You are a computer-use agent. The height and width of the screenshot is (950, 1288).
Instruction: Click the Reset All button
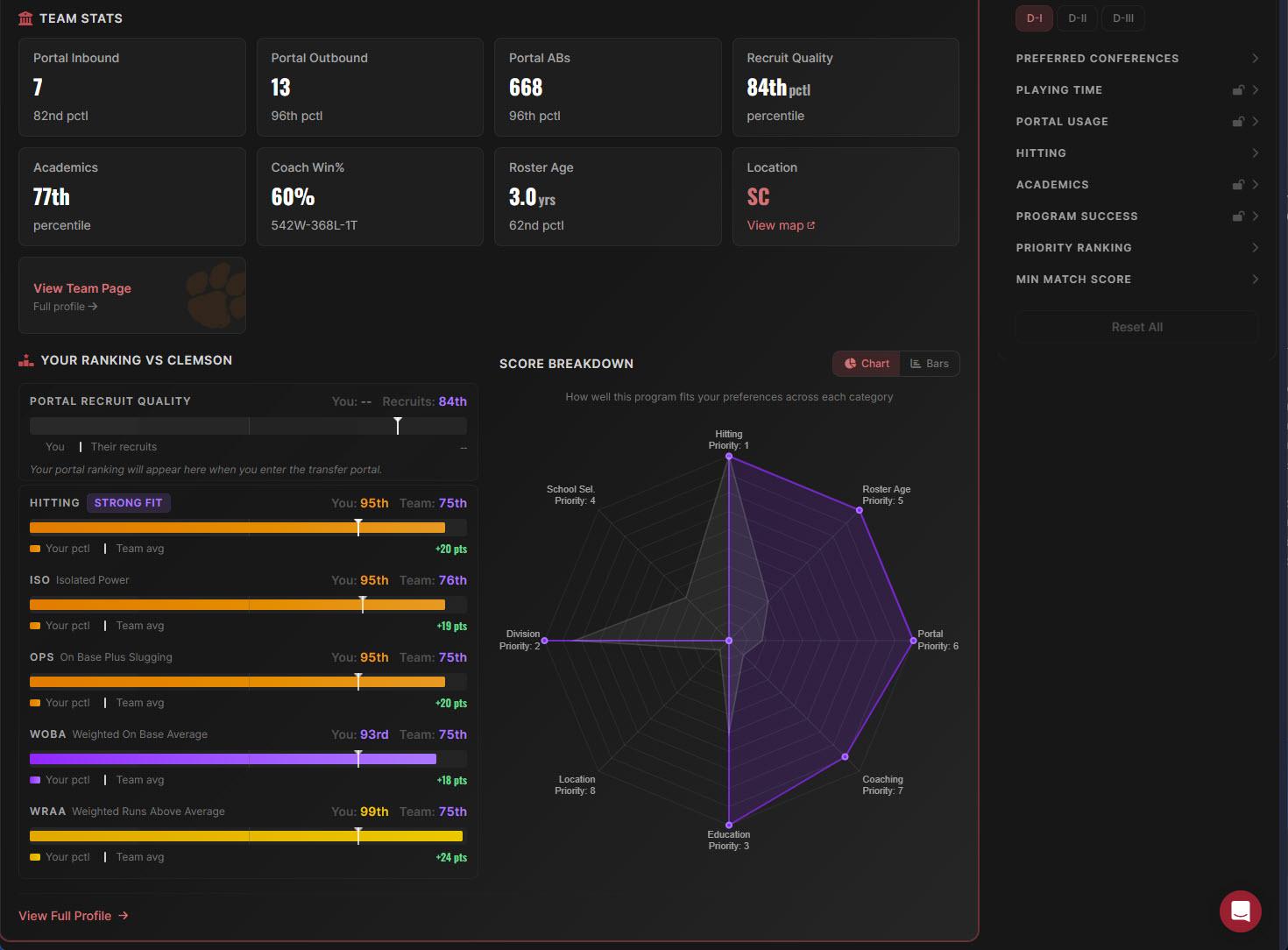coord(1136,326)
